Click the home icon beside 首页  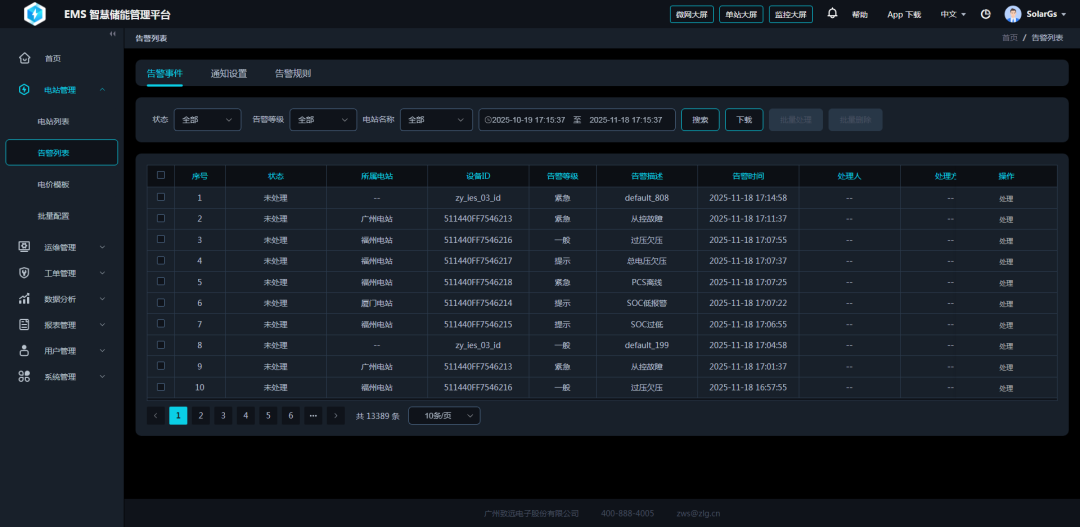pyautogui.click(x=25, y=59)
